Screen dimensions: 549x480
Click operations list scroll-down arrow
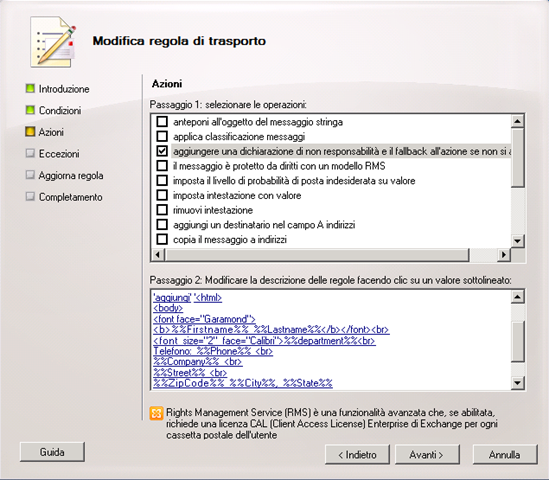517,241
